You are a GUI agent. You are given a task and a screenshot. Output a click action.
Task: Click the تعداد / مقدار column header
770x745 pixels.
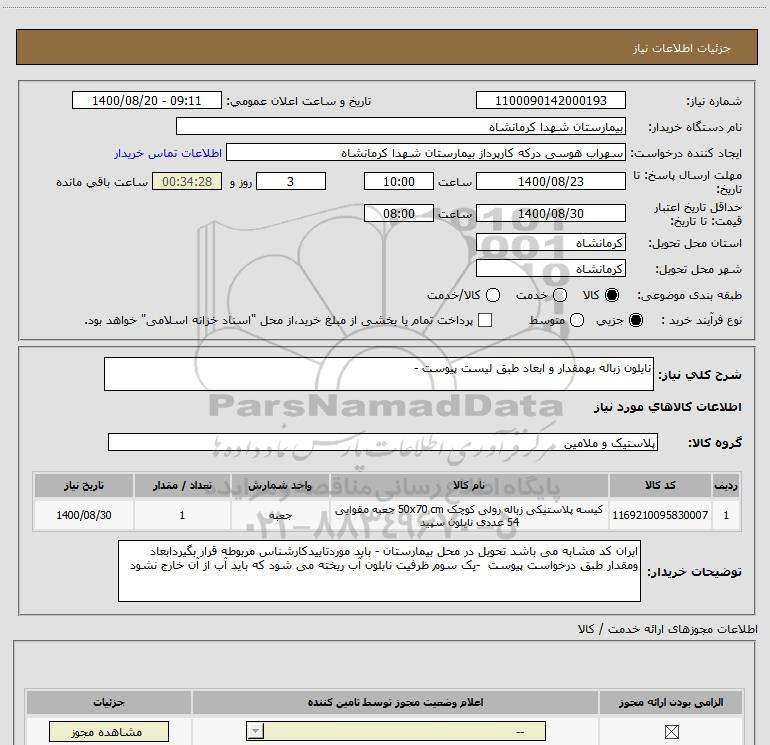tap(182, 485)
